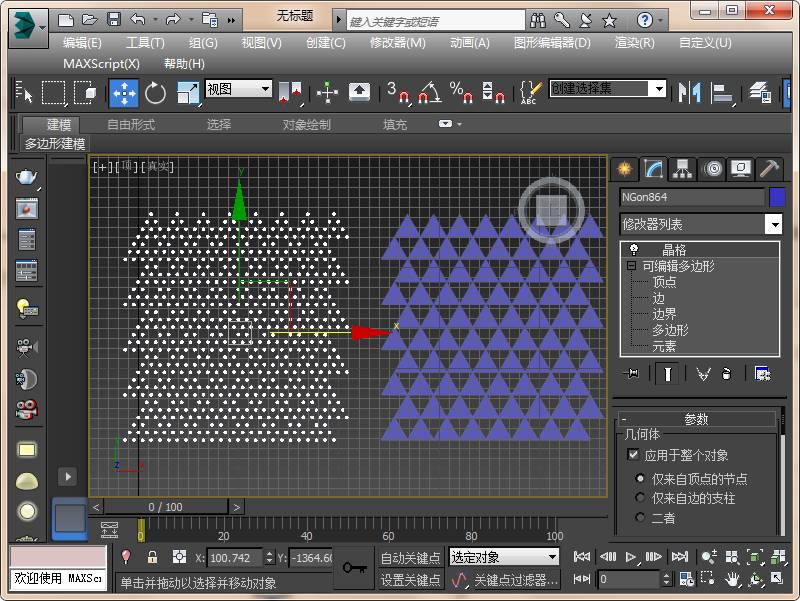Select the 元素 sub-object level
The width and height of the screenshot is (800, 601).
click(664, 346)
